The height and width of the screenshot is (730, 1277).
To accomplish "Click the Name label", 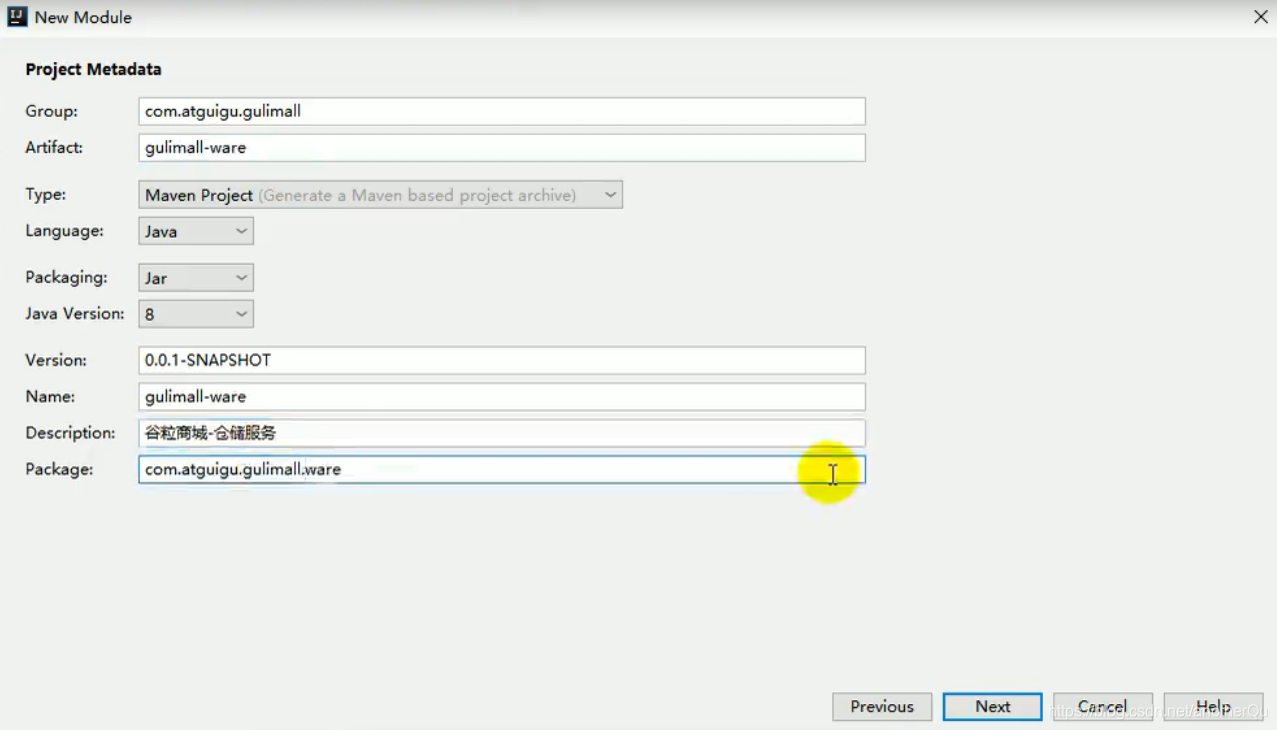I will pos(50,396).
